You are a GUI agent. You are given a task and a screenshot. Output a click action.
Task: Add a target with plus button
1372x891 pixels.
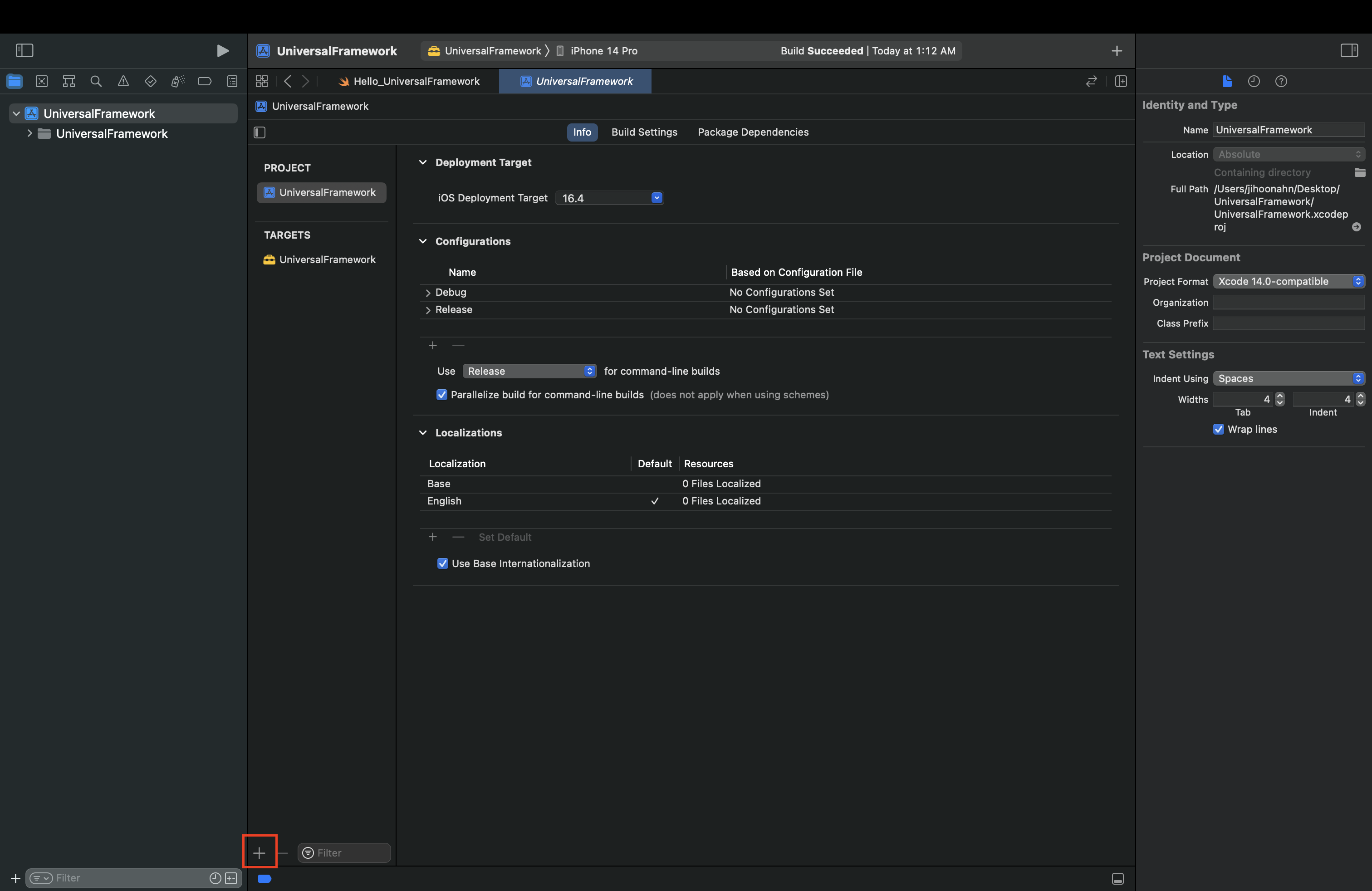[260, 852]
